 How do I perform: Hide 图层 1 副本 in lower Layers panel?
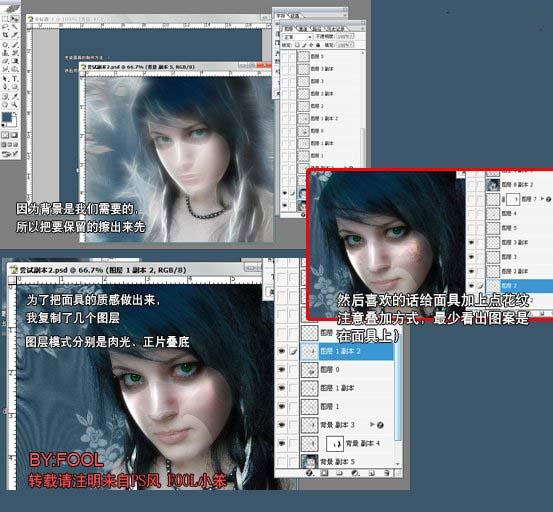click(x=281, y=388)
